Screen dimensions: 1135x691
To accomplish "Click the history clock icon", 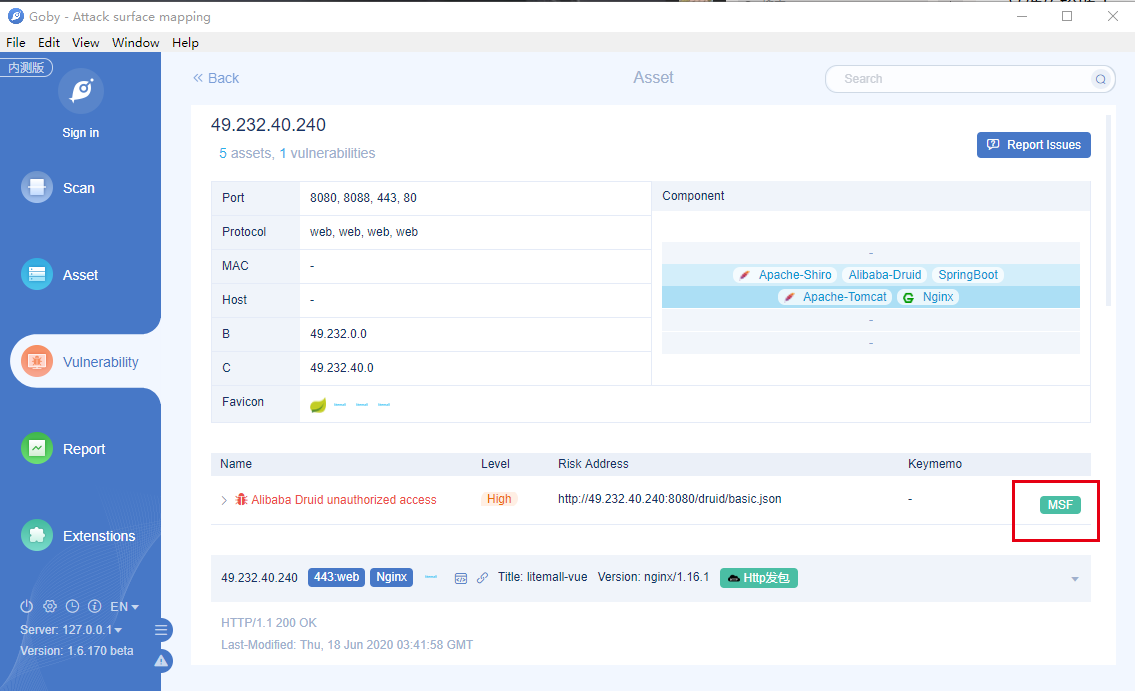I will tap(72, 606).
